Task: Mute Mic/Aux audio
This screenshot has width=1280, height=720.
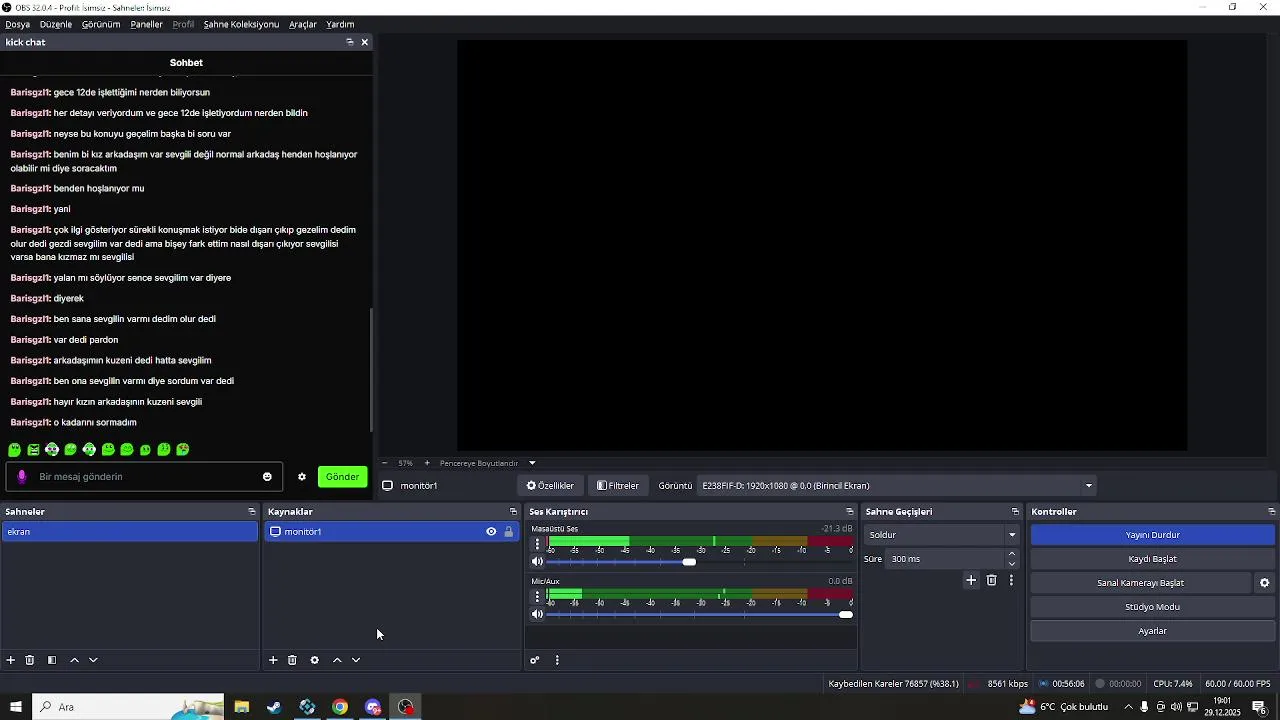Action: click(537, 614)
